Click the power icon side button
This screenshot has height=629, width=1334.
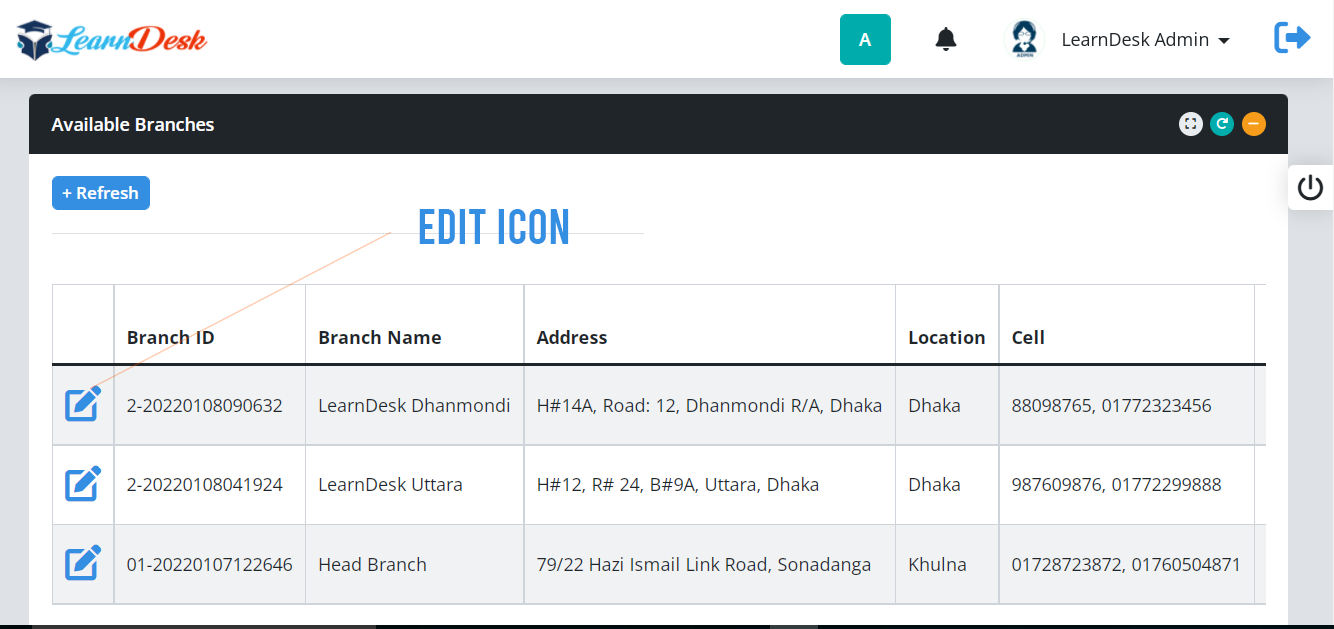pos(1310,188)
